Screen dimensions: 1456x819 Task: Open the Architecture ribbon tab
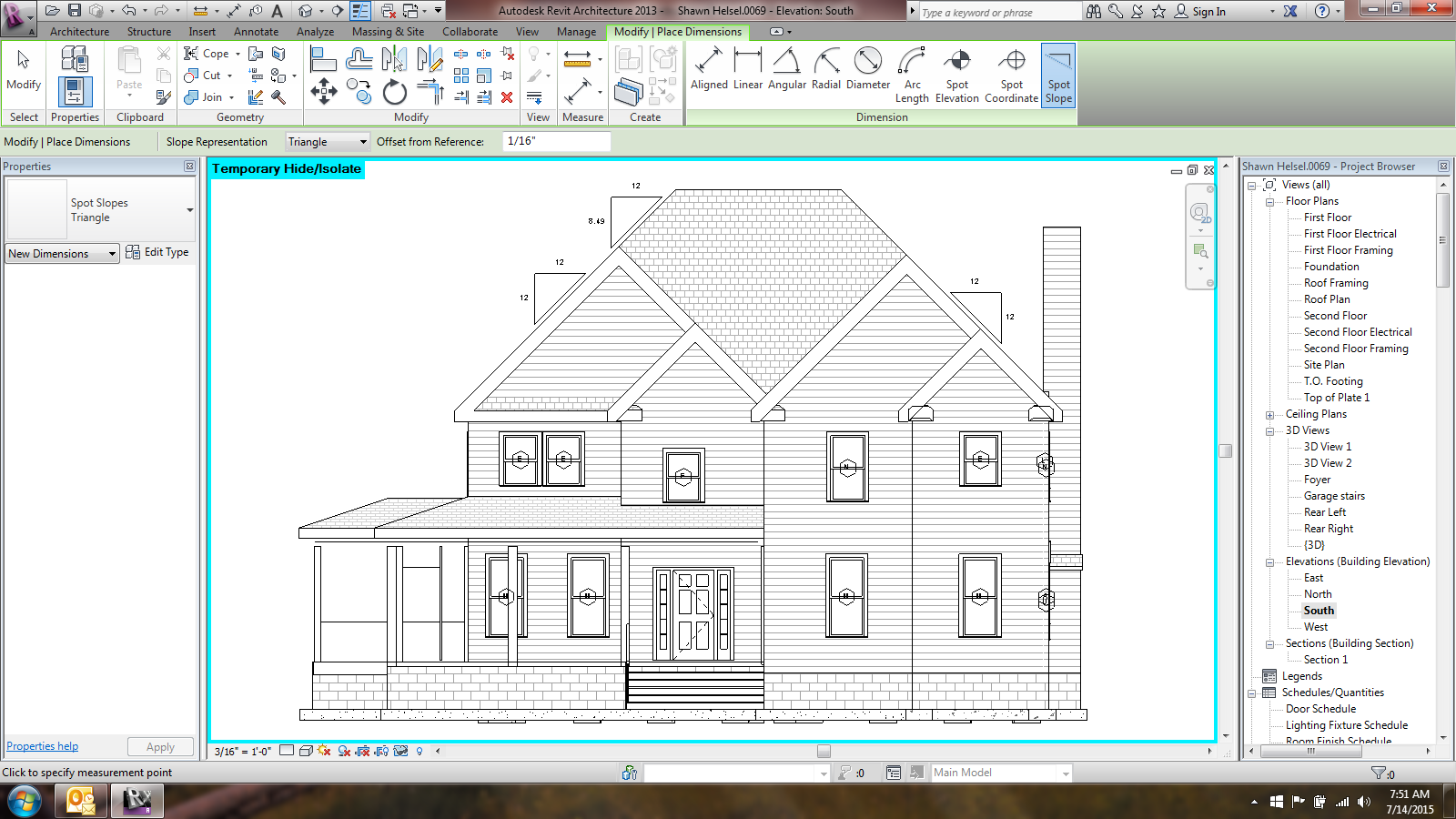point(79,32)
